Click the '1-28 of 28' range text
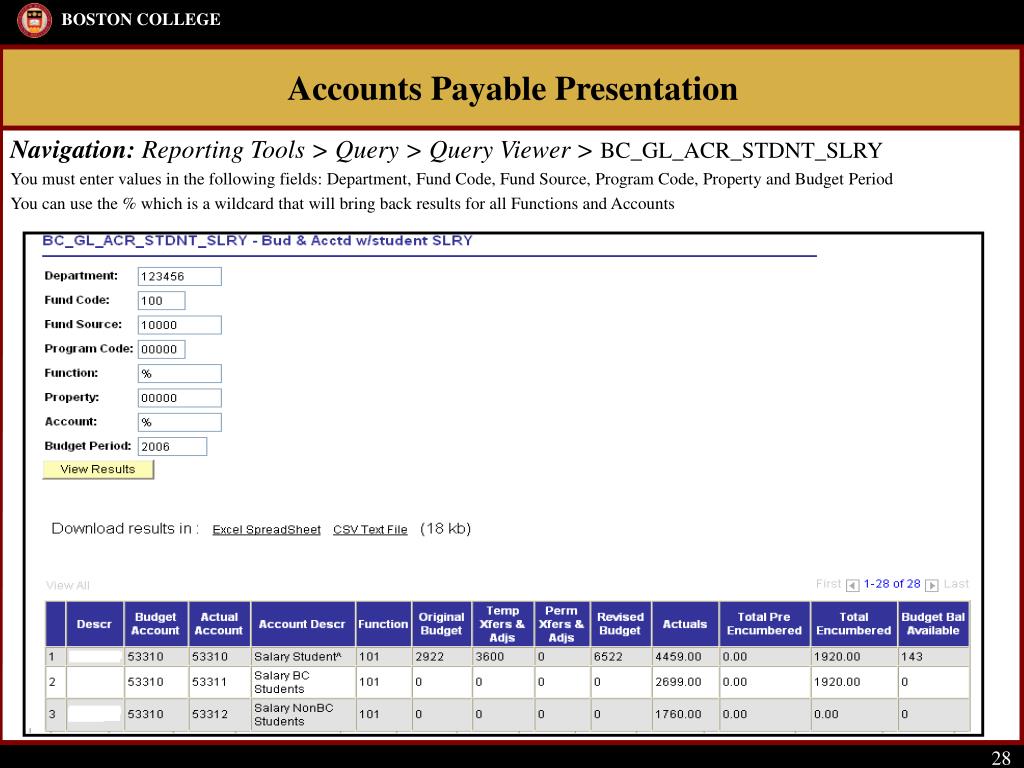 coord(892,584)
